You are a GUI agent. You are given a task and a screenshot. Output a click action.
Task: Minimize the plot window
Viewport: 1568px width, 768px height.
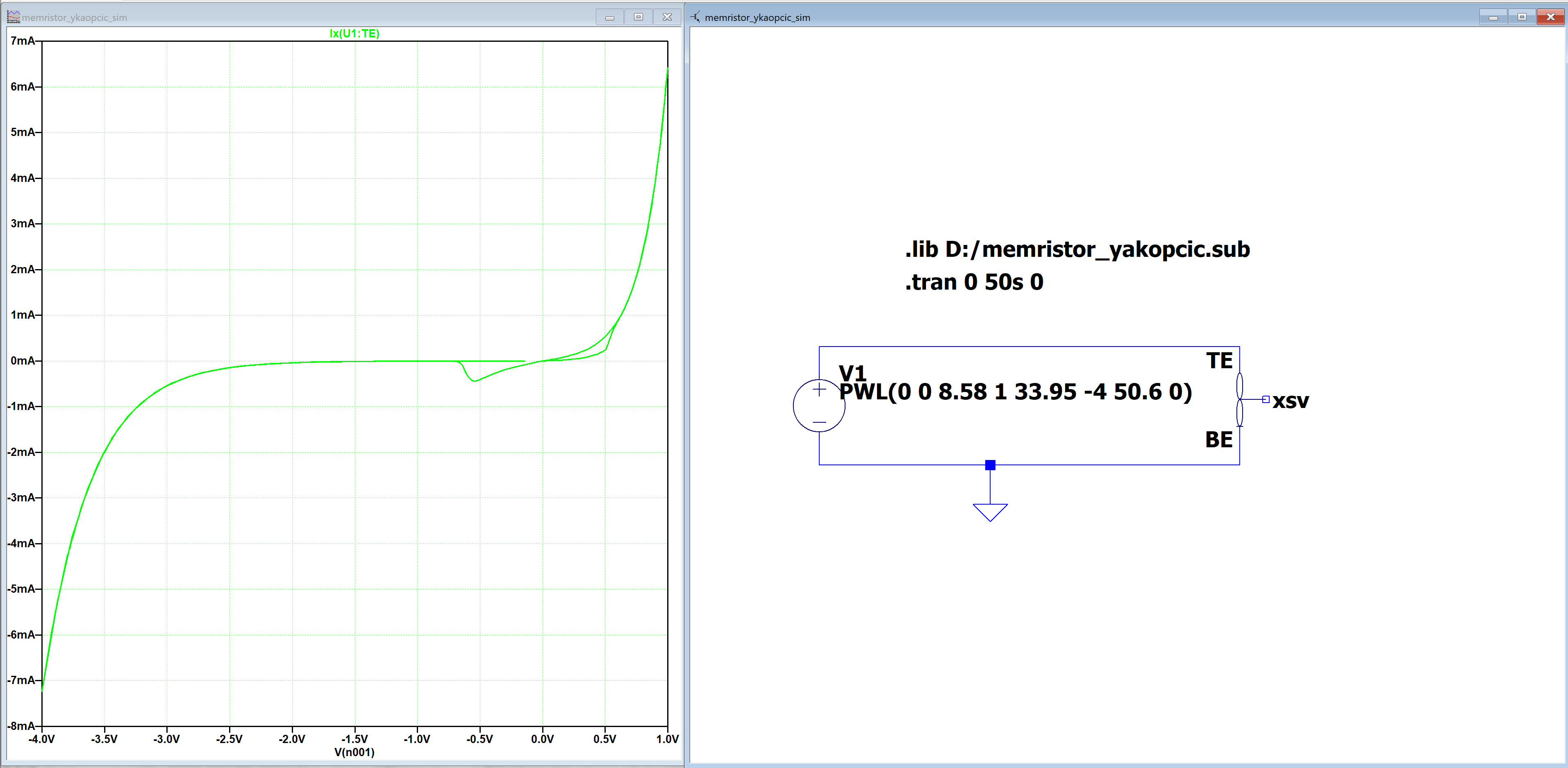coord(609,17)
